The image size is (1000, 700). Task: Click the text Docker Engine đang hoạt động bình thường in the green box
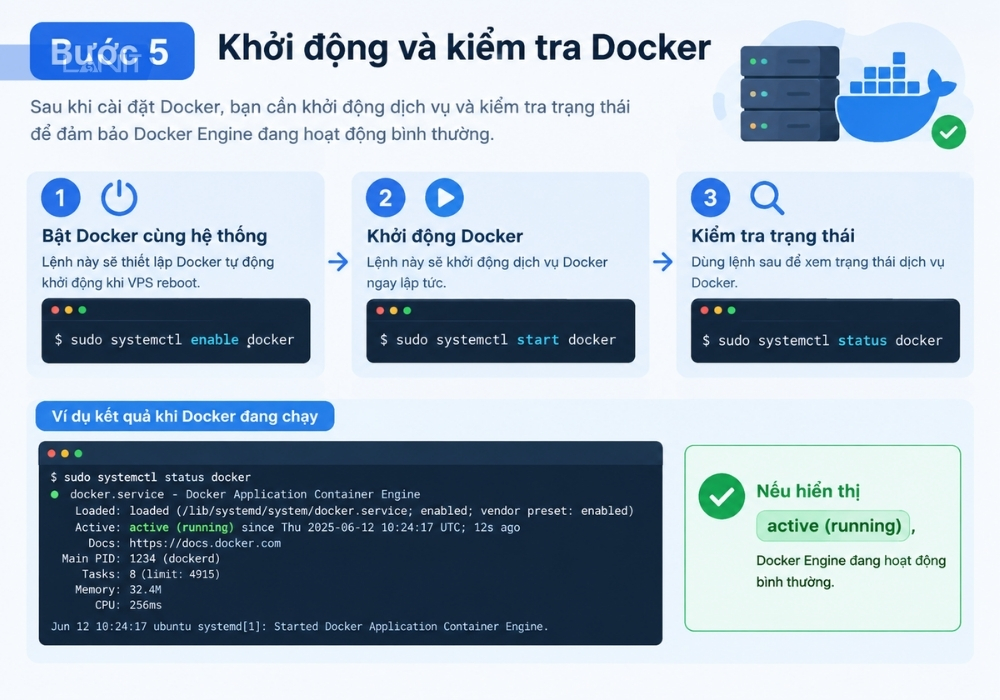tap(851, 571)
